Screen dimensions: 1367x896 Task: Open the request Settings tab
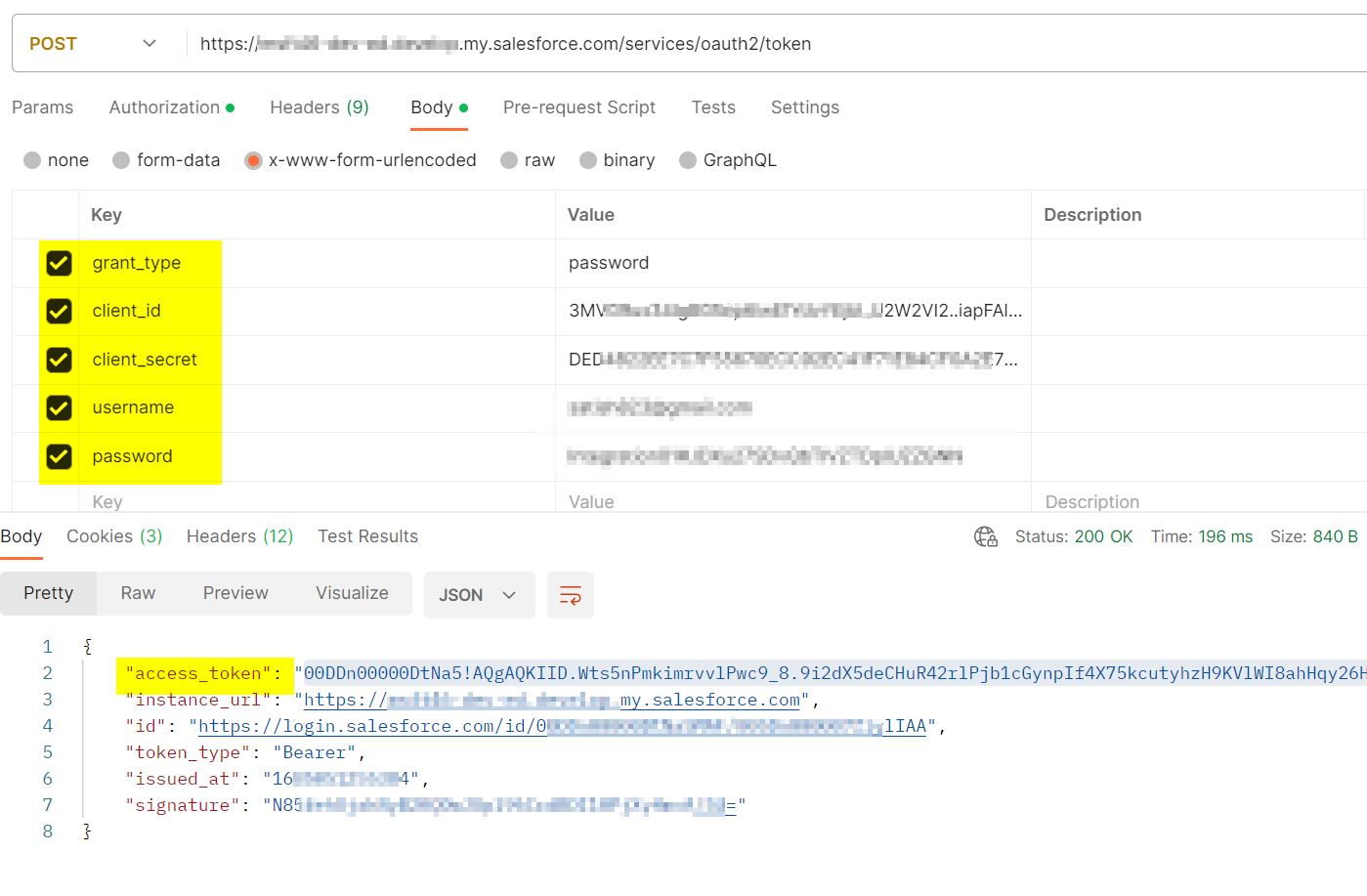(805, 107)
